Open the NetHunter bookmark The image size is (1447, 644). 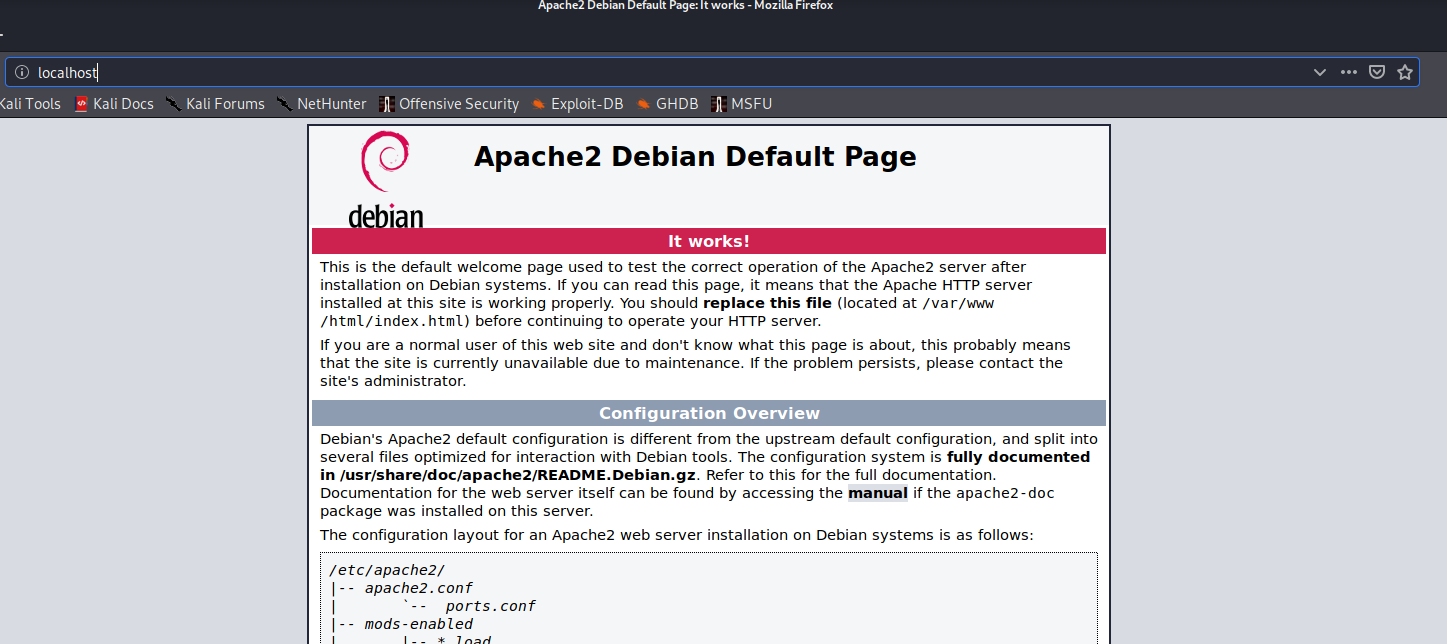(x=322, y=104)
